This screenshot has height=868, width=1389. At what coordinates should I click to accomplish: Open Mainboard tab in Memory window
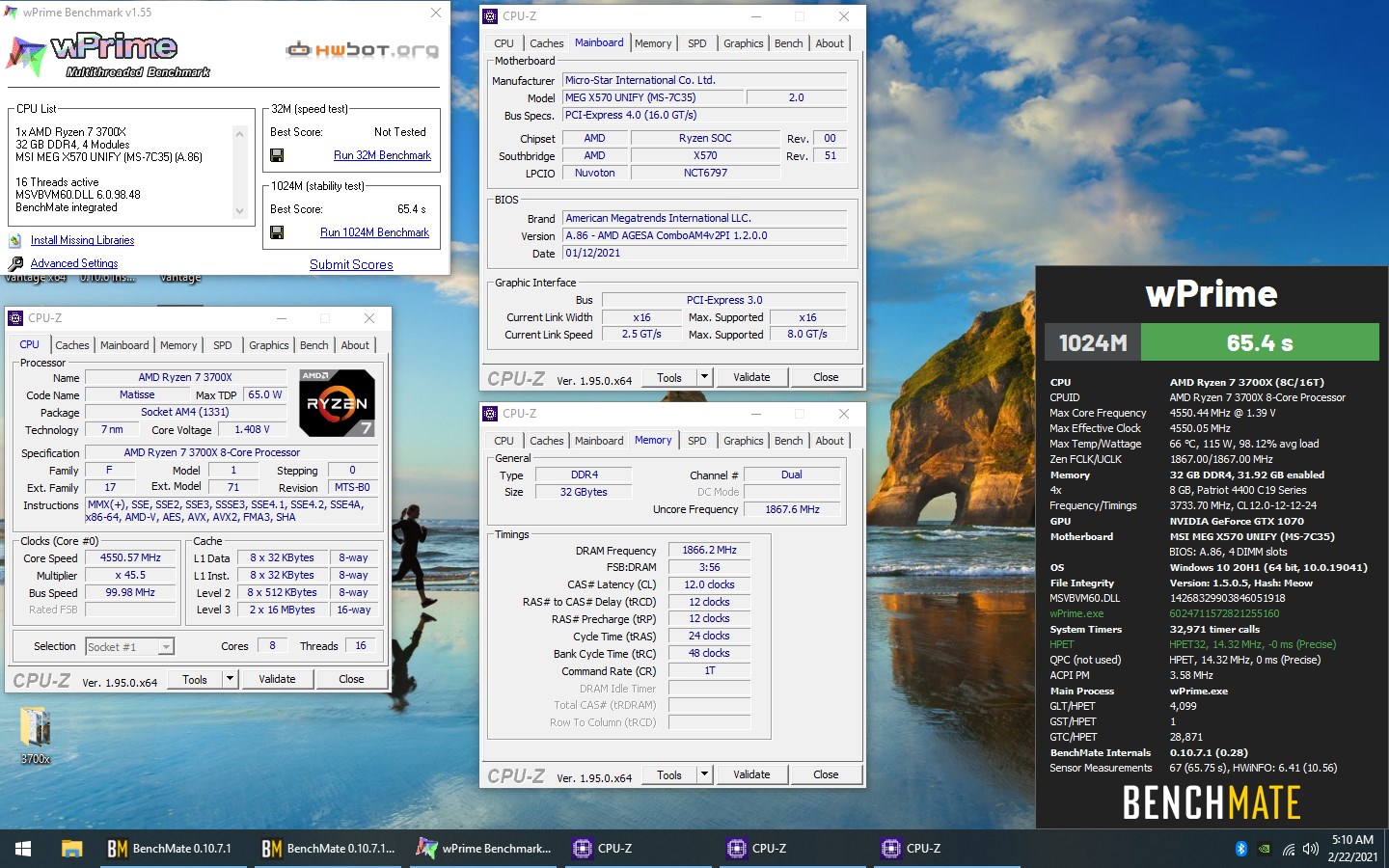pyautogui.click(x=599, y=441)
